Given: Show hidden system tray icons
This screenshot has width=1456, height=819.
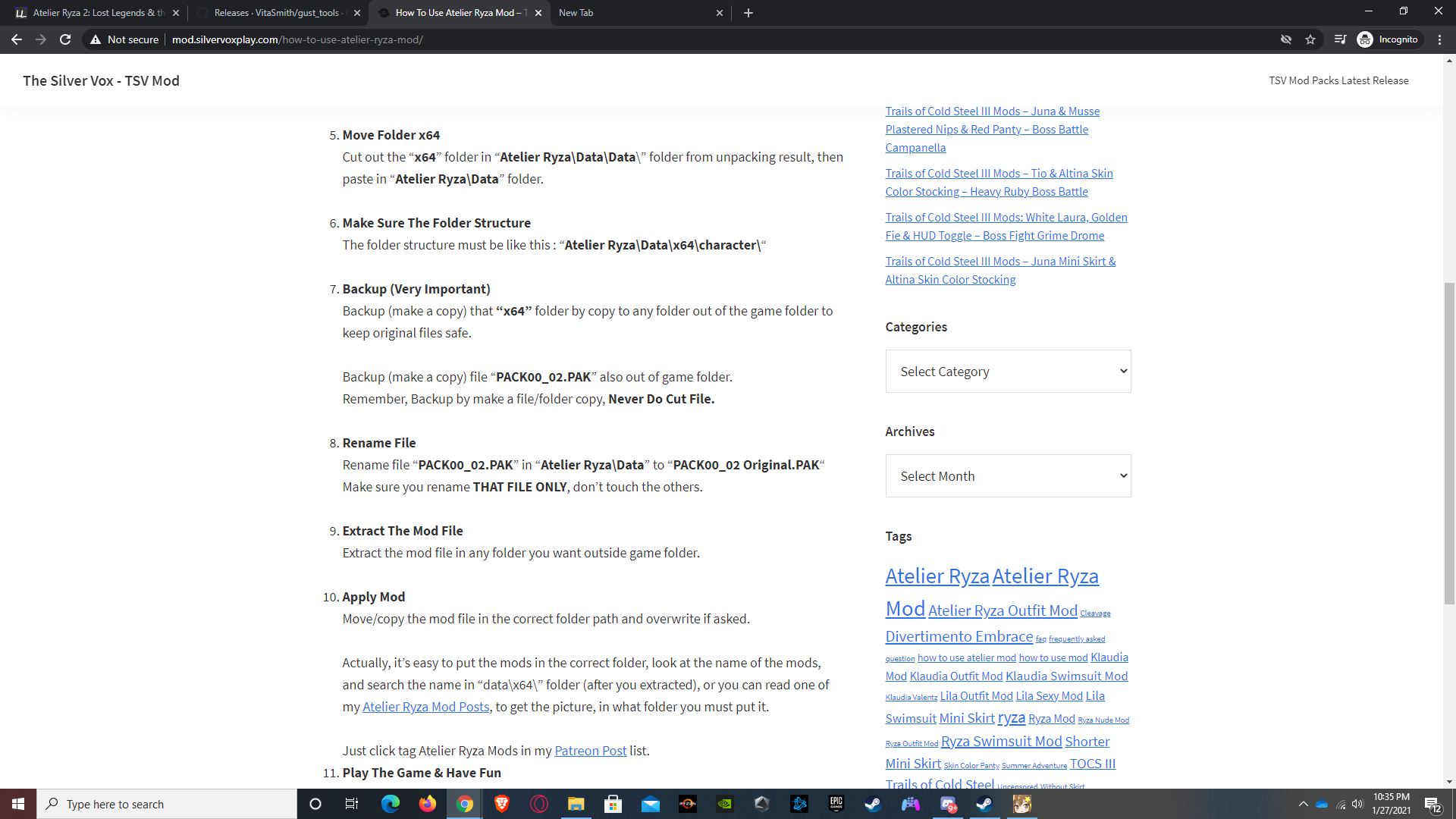Looking at the screenshot, I should pyautogui.click(x=1303, y=804).
